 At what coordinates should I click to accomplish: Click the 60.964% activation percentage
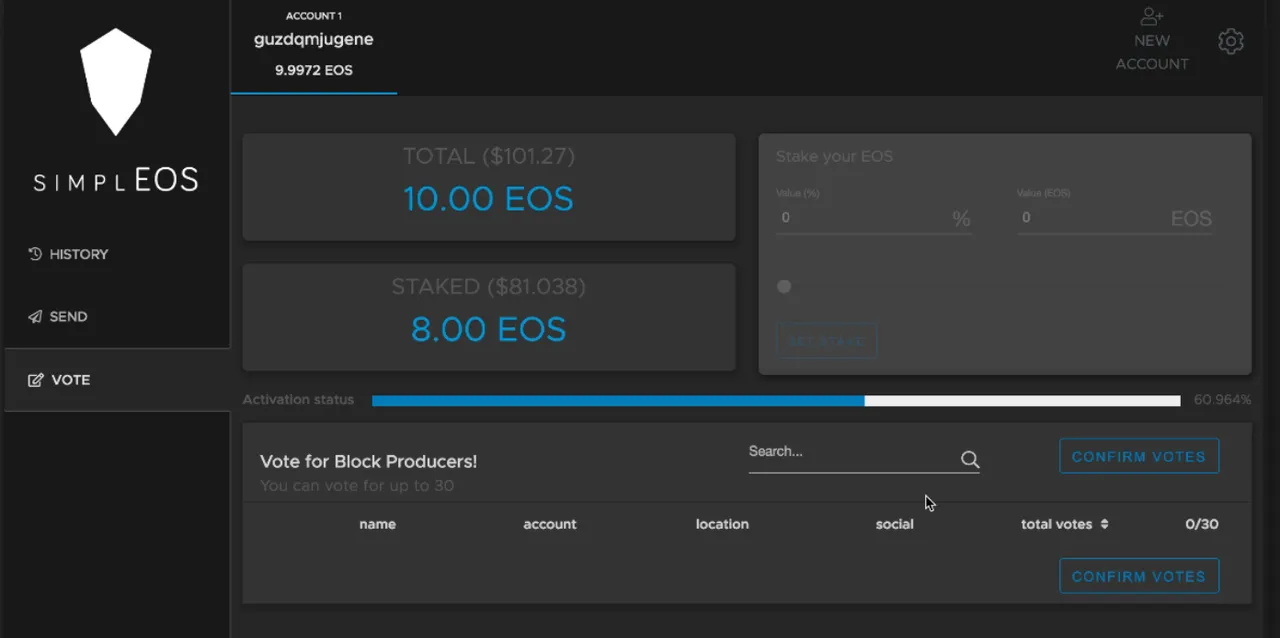click(1222, 400)
